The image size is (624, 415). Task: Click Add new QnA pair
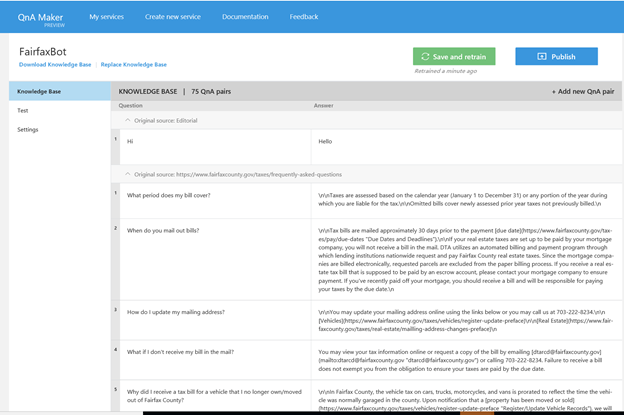[583, 92]
